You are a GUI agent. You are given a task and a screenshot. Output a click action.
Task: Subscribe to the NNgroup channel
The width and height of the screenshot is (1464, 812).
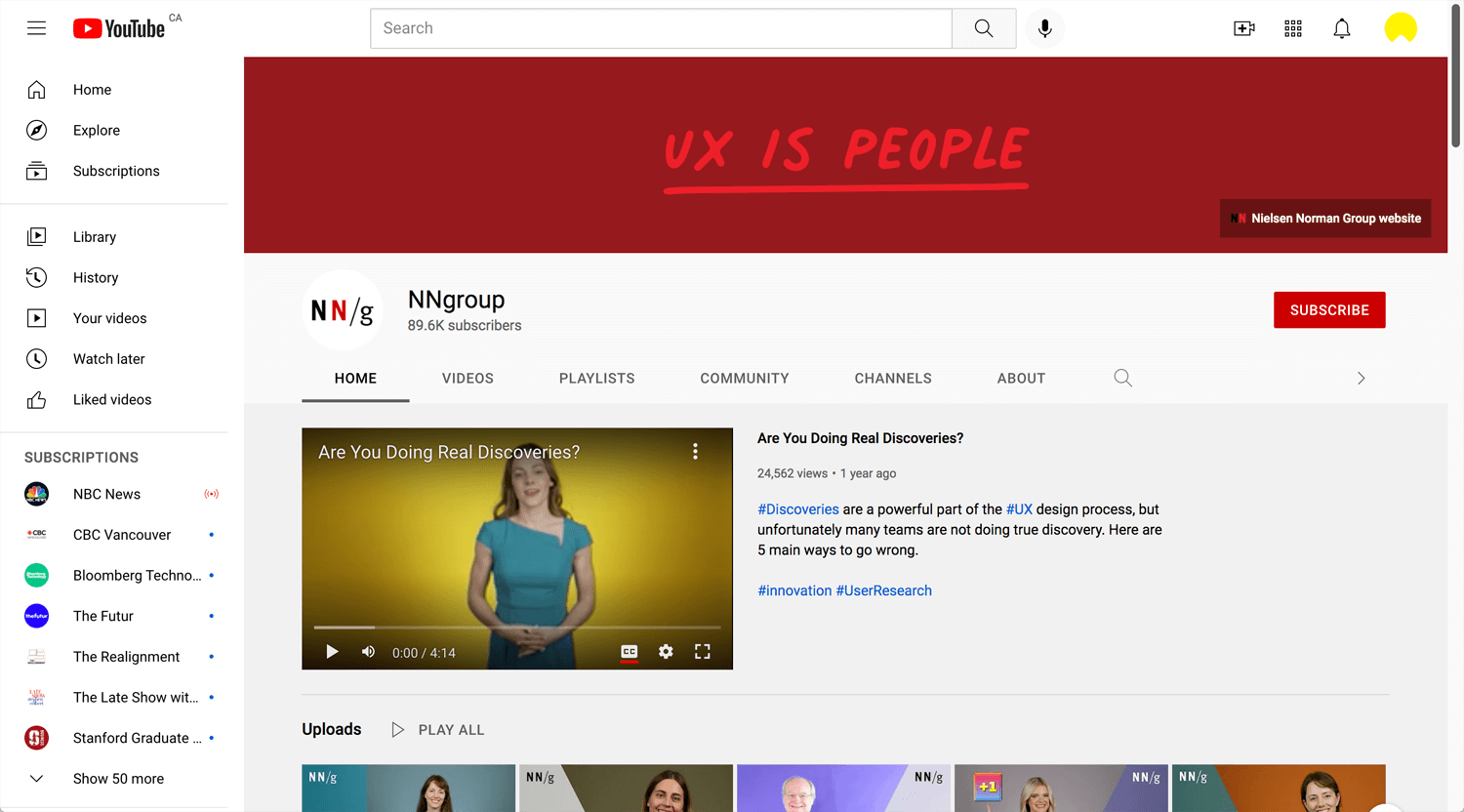click(x=1329, y=310)
